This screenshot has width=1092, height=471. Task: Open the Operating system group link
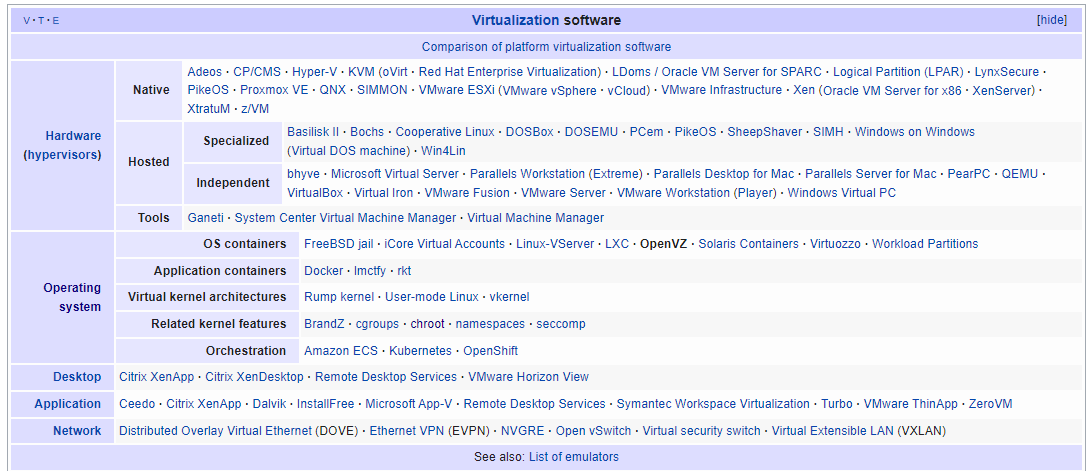(x=72, y=297)
